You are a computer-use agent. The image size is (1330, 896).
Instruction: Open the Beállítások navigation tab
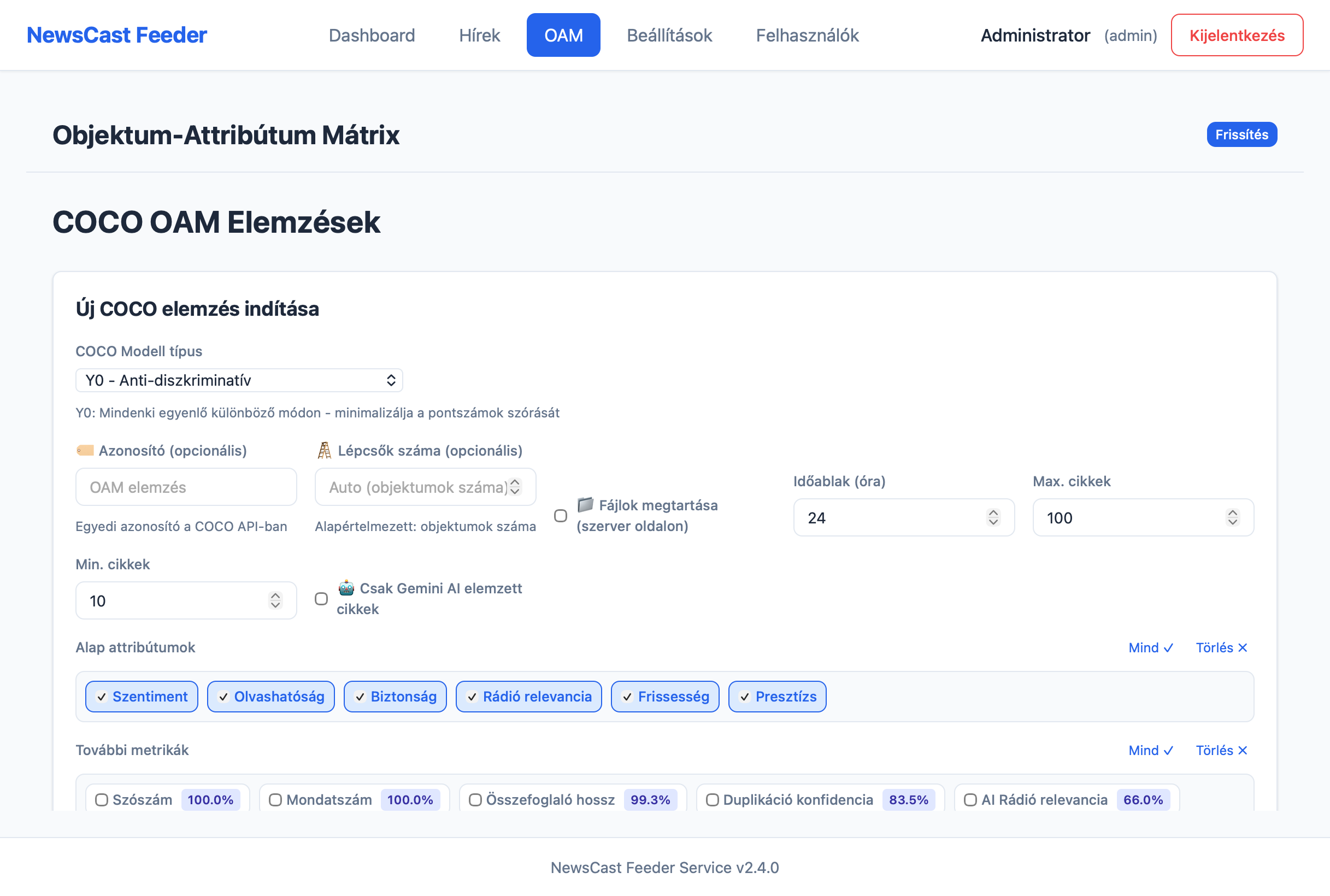click(669, 36)
